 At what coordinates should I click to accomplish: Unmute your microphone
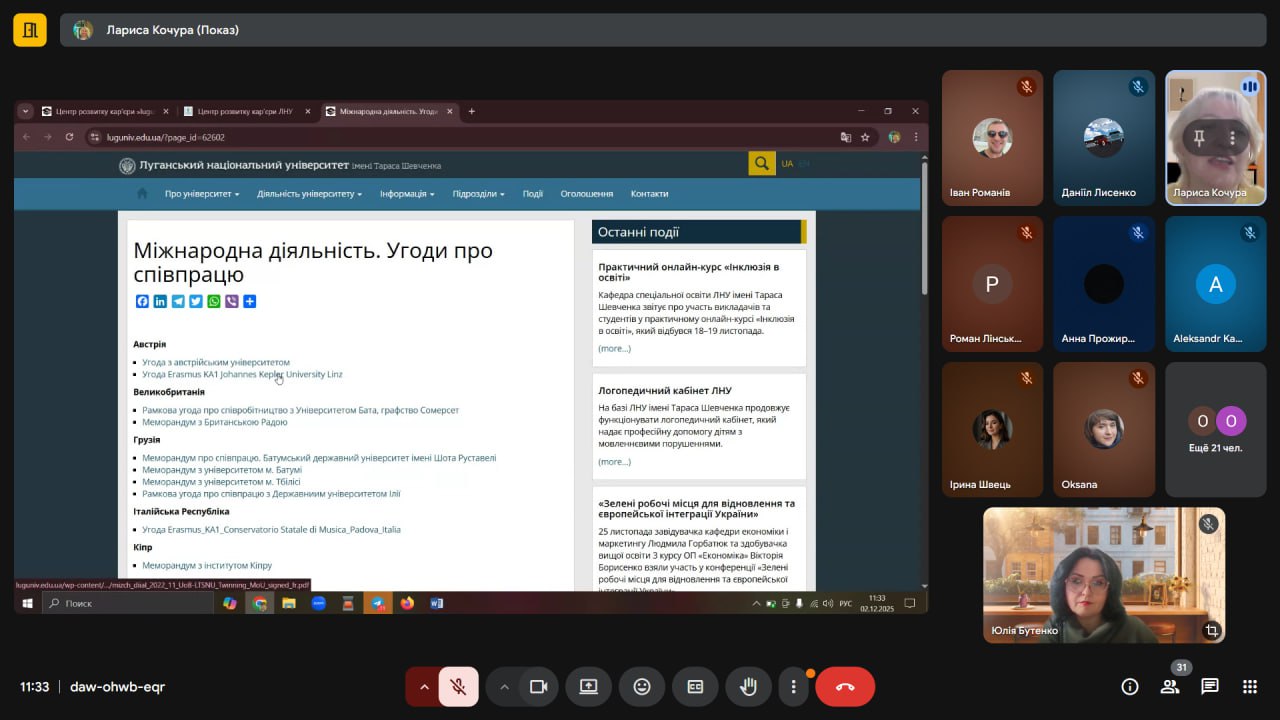point(458,687)
